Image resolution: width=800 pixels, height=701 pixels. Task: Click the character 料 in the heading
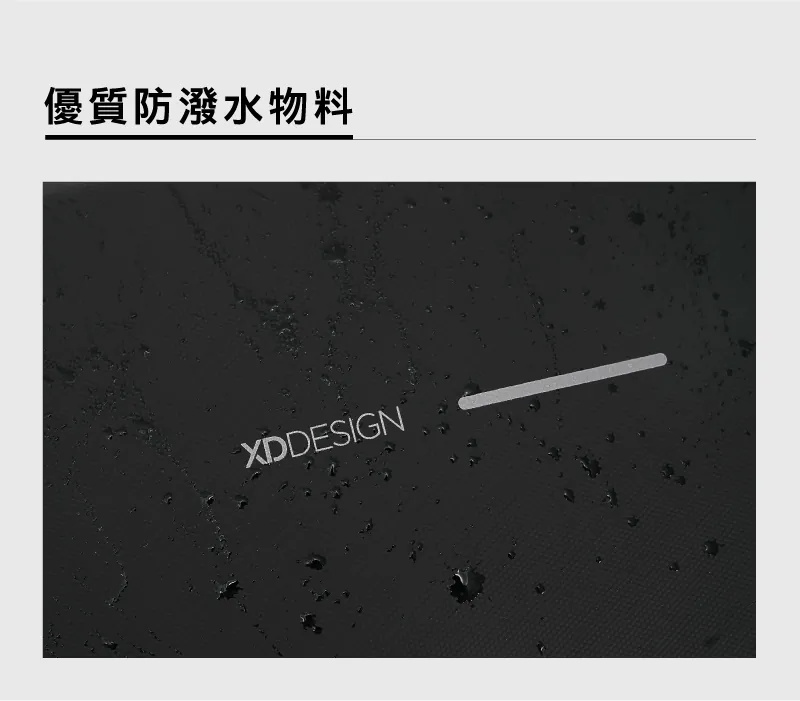[x=333, y=107]
